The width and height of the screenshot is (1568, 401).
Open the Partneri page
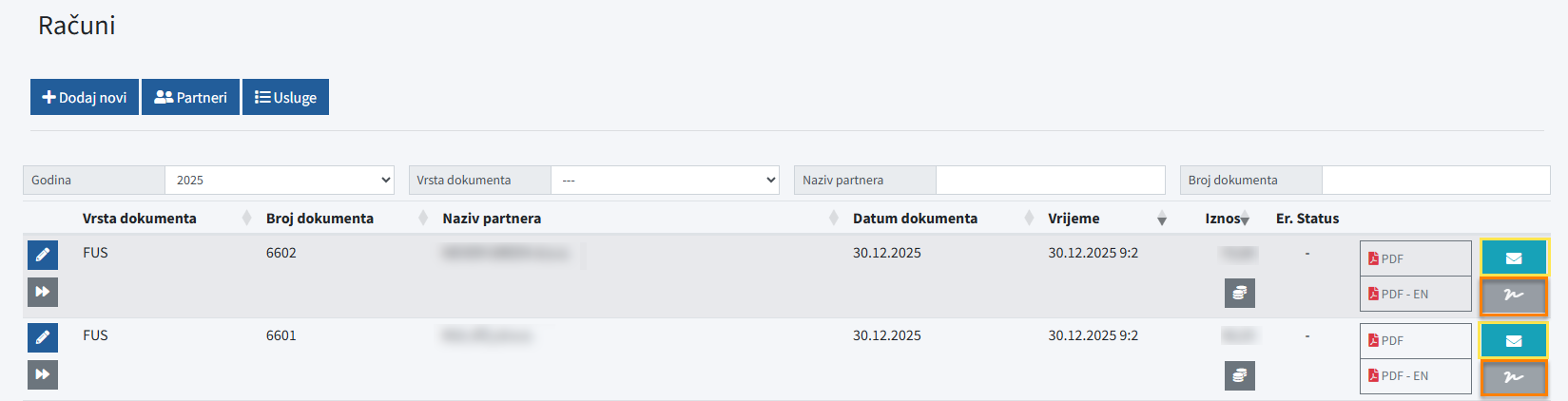pos(190,97)
